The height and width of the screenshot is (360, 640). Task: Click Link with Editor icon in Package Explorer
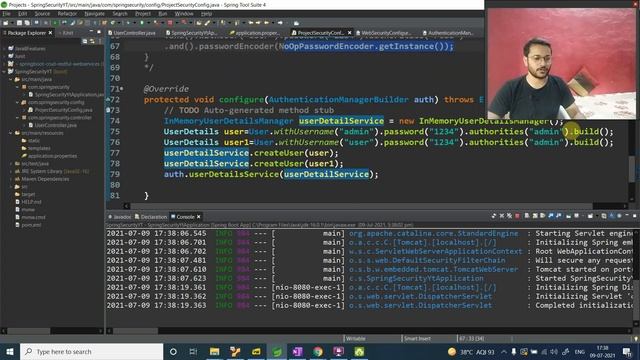click(92, 41)
